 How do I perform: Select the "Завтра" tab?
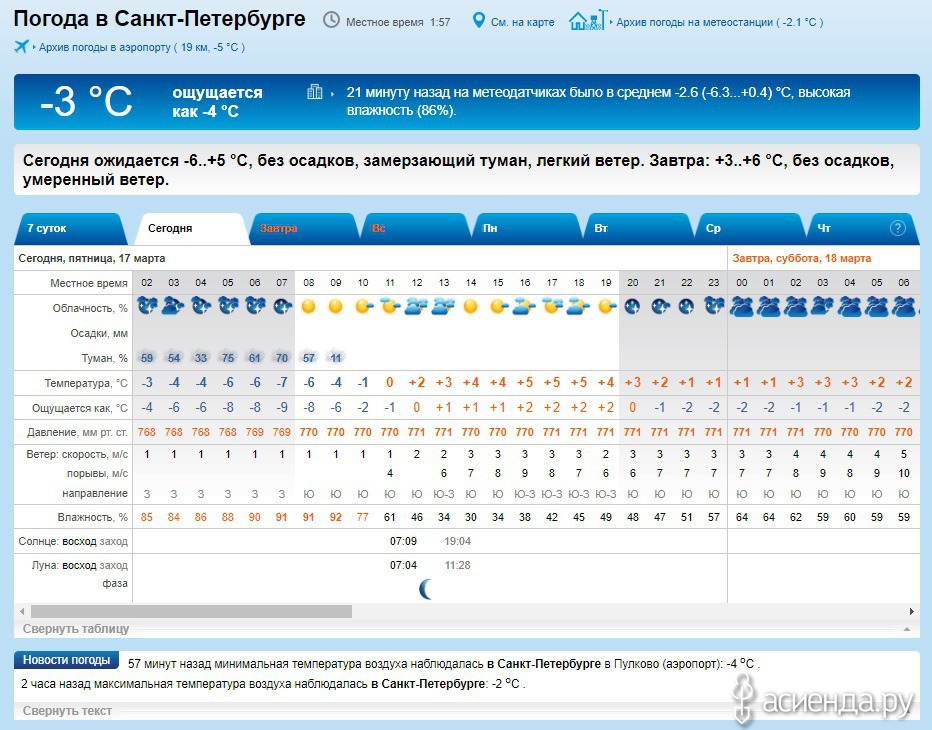278,229
